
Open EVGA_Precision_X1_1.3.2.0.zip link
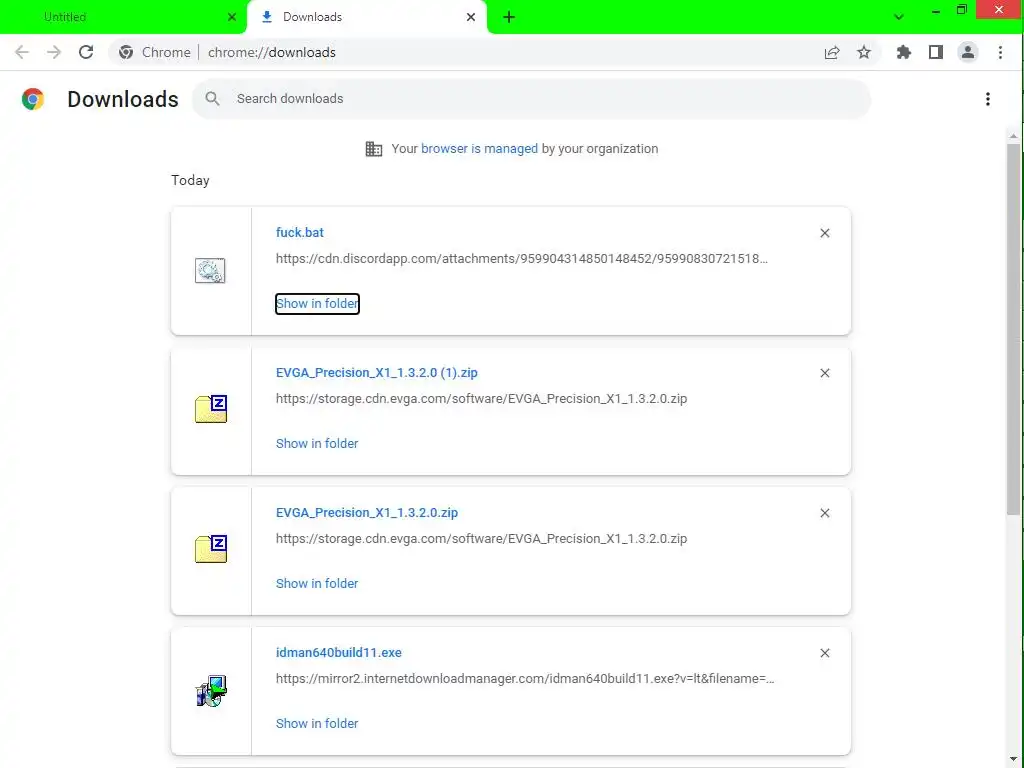[x=367, y=513]
